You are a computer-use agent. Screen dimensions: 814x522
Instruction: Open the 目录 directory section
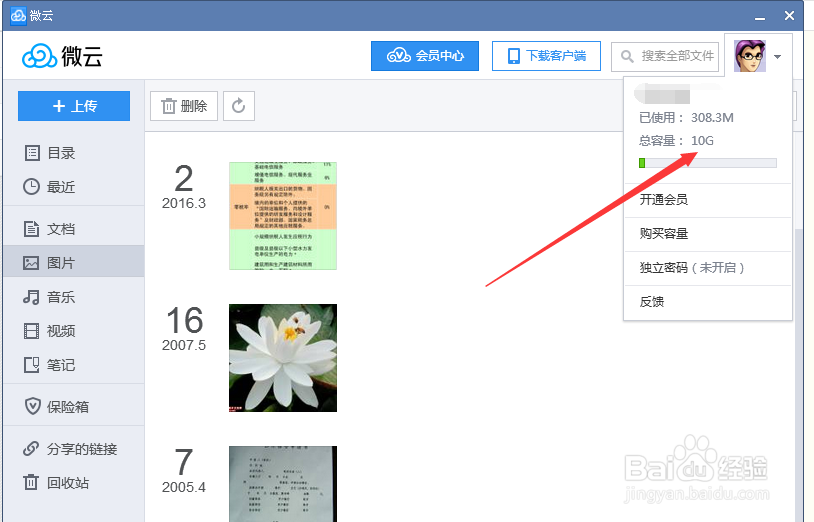click(74, 153)
